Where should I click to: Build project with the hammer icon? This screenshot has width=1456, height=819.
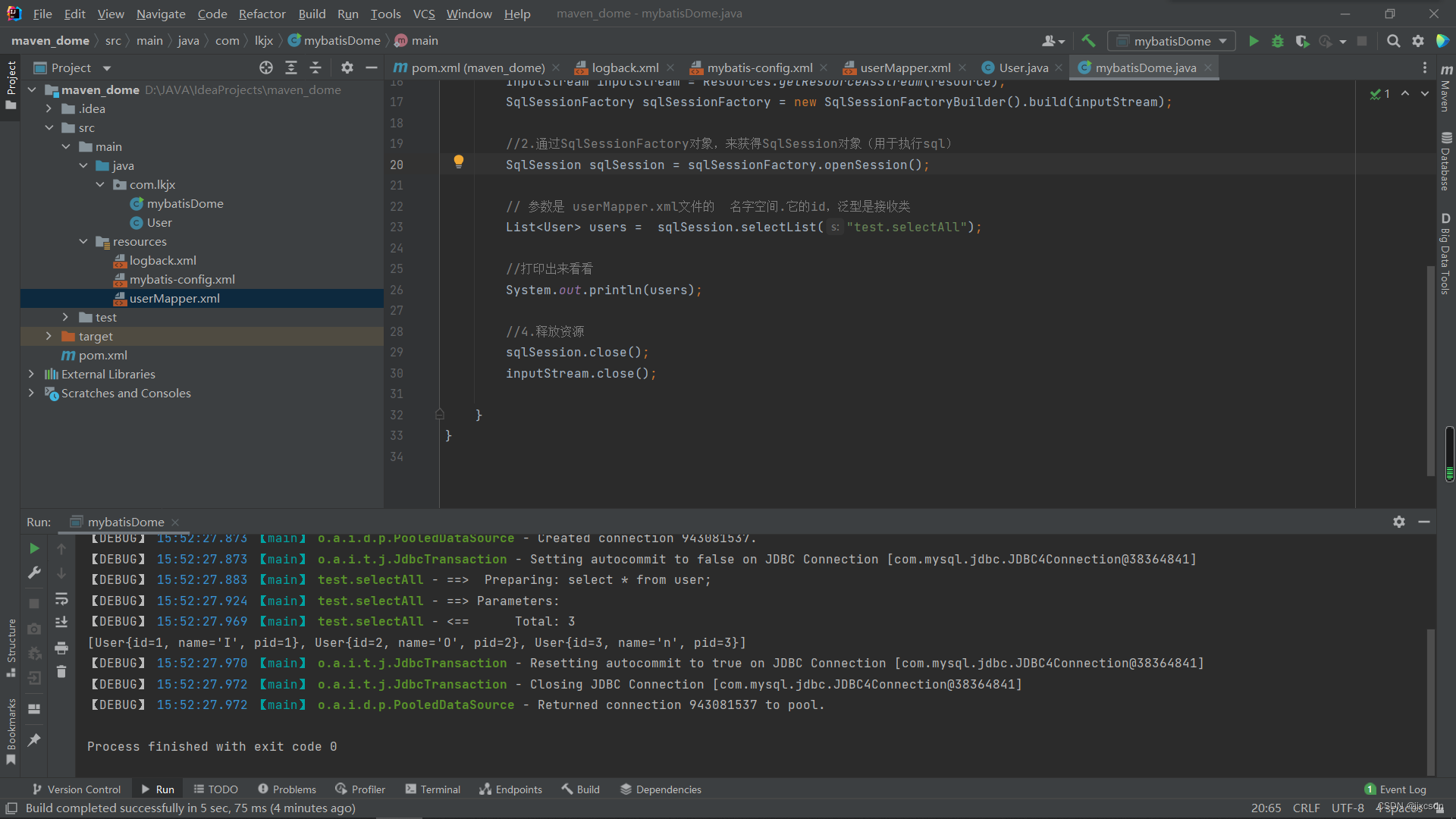(x=1088, y=41)
